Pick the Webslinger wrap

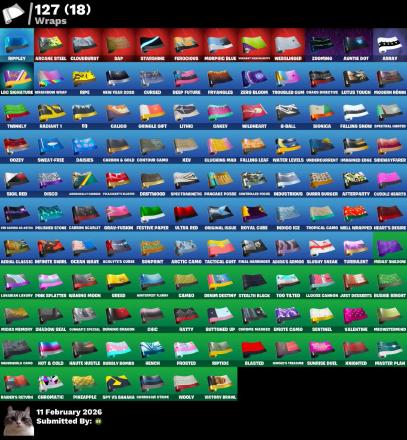pos(288,45)
